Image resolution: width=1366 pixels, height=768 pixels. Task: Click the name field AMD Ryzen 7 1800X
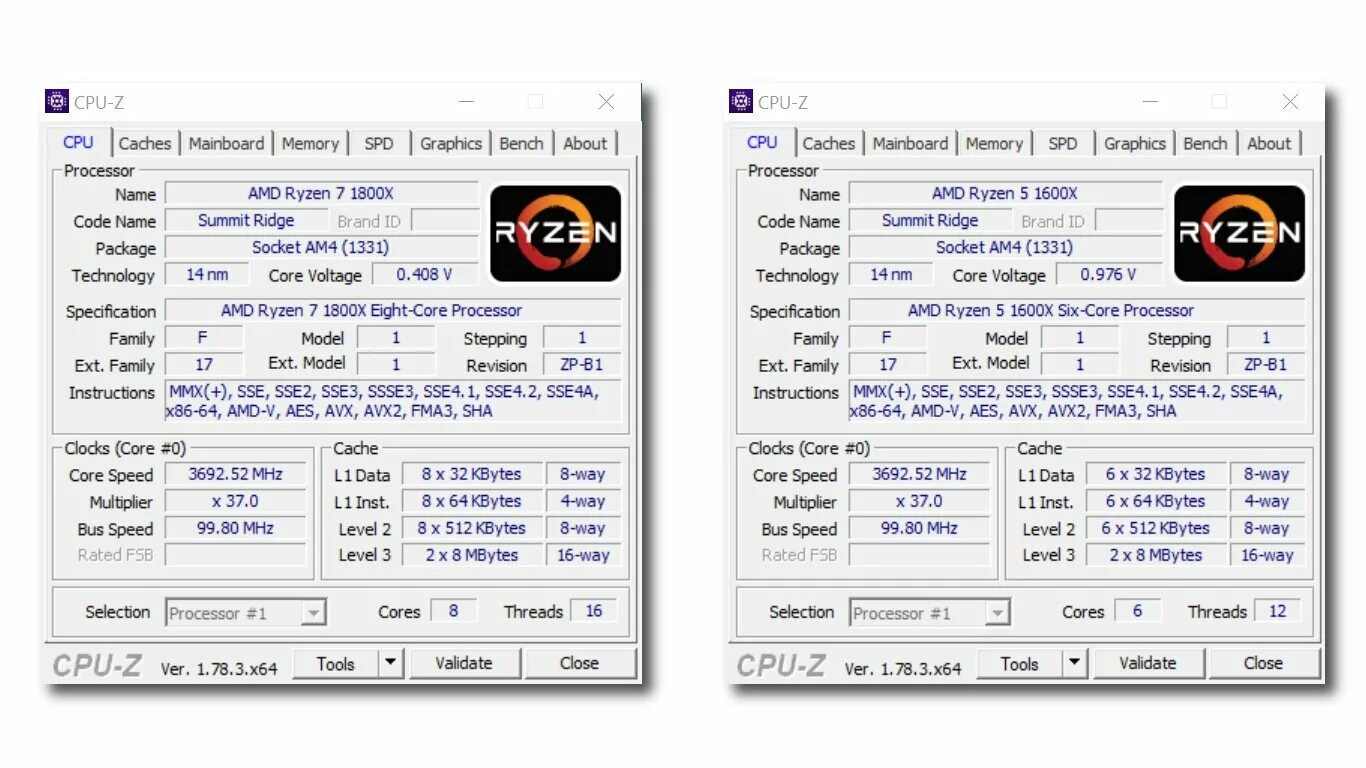(x=322, y=194)
